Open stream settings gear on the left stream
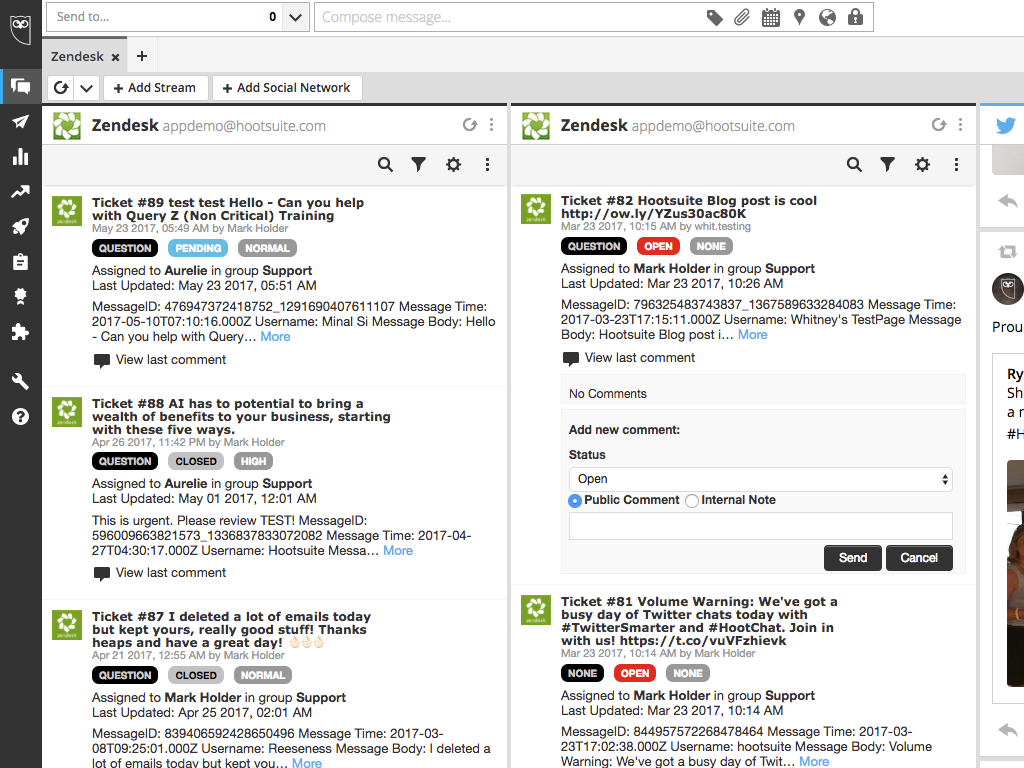Image resolution: width=1024 pixels, height=768 pixels. click(453, 164)
